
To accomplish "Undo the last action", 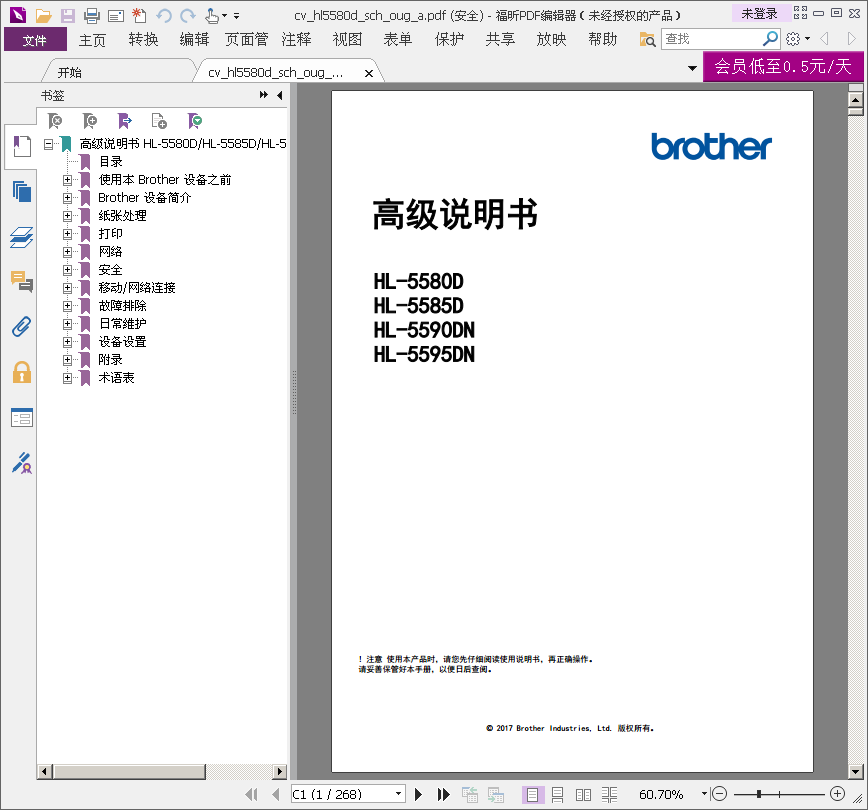I will coord(164,16).
